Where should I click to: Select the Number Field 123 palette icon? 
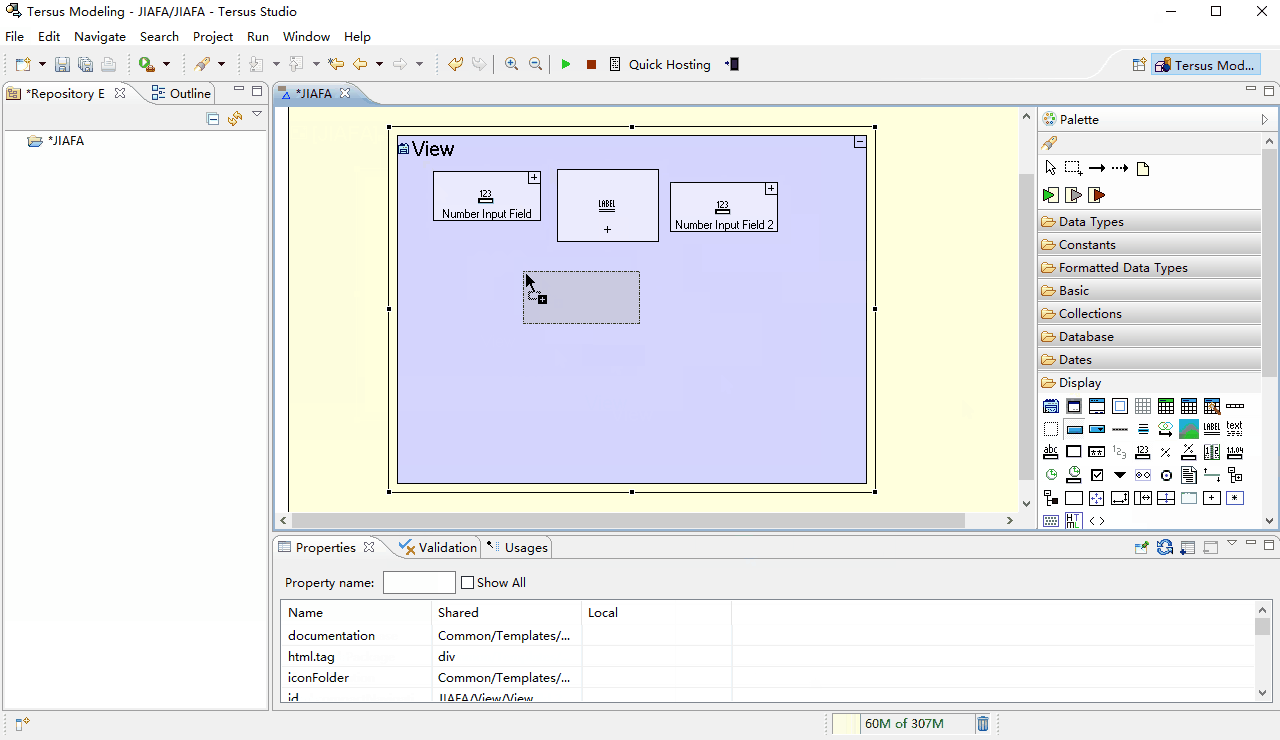1143,452
